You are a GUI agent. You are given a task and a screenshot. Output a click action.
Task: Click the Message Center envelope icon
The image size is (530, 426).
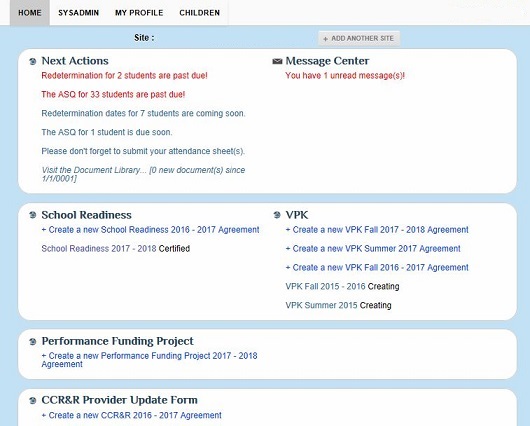(277, 61)
